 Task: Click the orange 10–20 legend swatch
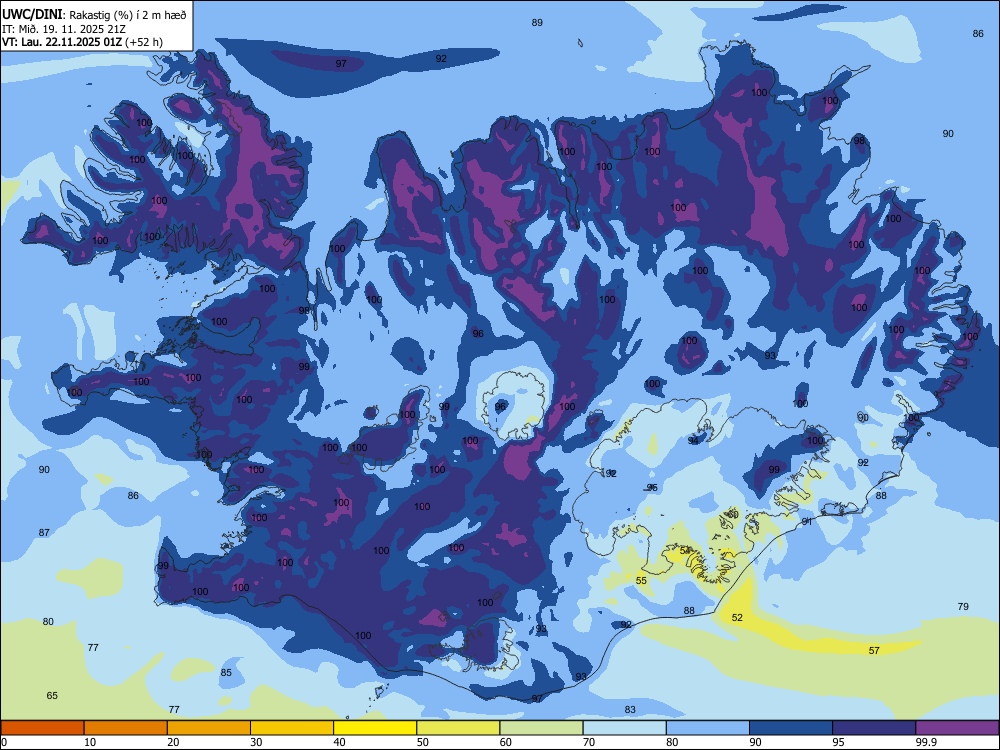tap(126, 728)
